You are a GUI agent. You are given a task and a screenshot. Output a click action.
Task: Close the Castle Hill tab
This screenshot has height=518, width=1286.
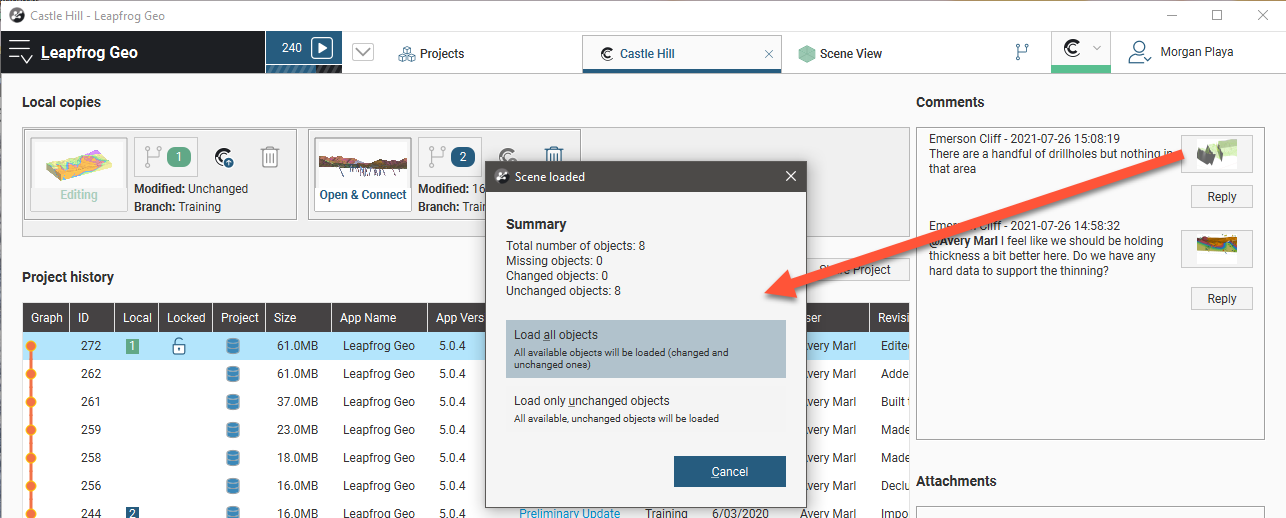click(x=769, y=55)
